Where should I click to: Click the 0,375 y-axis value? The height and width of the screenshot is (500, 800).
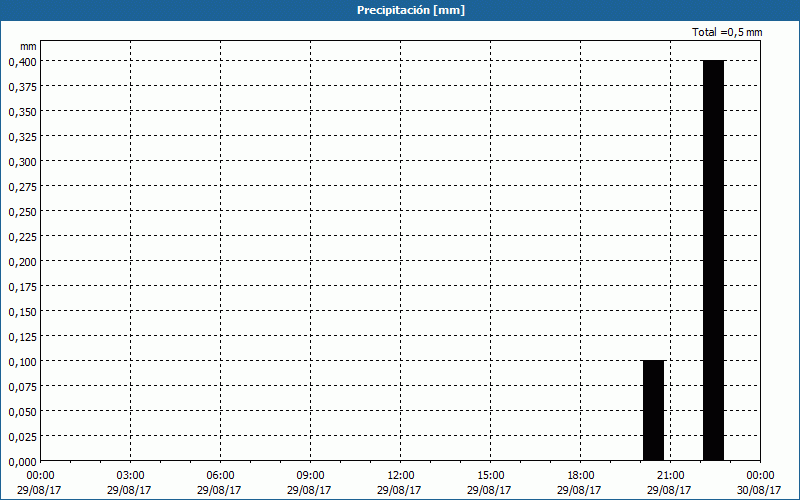(22, 87)
